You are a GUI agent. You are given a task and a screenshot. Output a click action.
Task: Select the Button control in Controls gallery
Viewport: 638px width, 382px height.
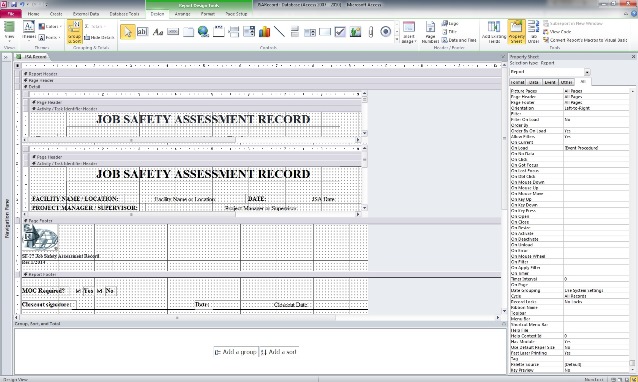[x=173, y=31]
